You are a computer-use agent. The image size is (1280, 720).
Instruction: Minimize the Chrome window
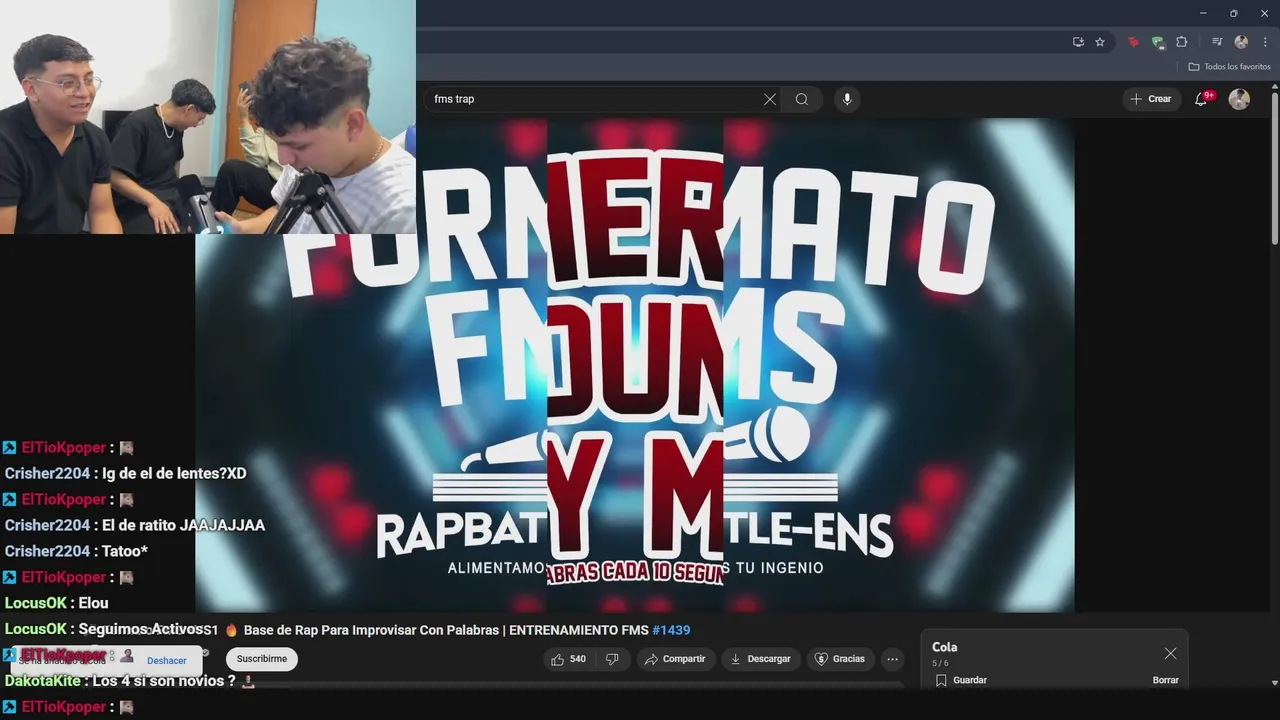pos(1202,13)
